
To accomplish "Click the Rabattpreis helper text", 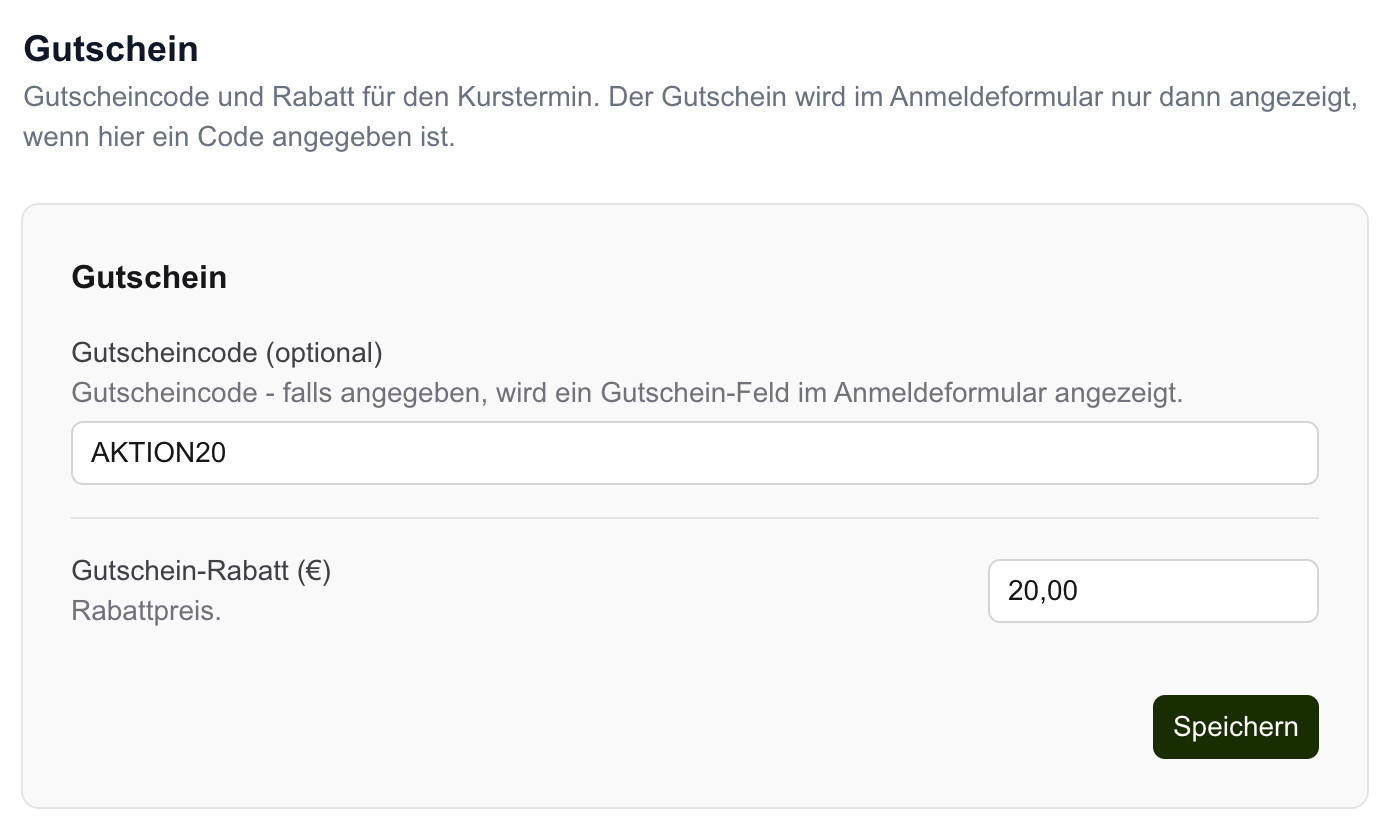I will point(146,610).
